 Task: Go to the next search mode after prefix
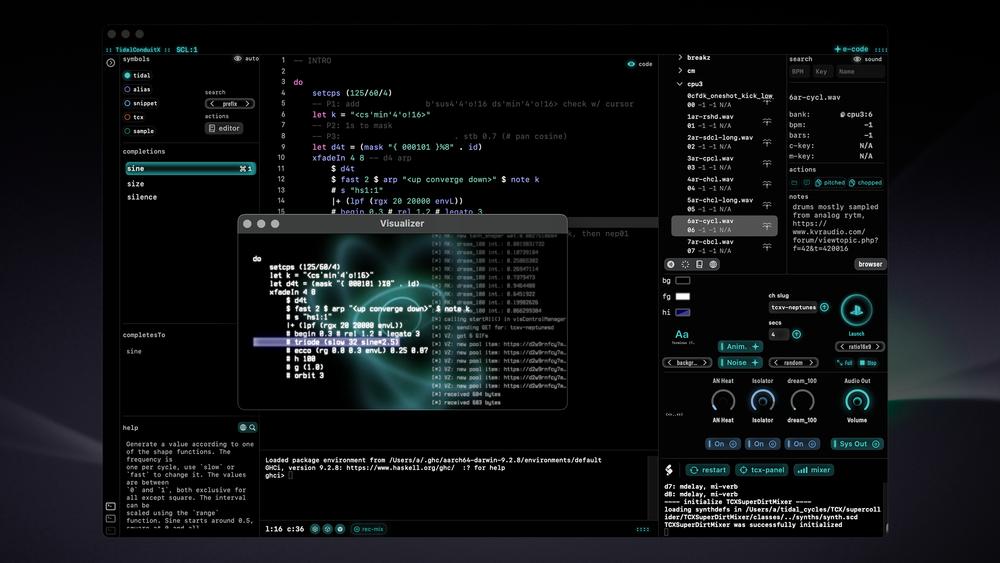point(247,104)
